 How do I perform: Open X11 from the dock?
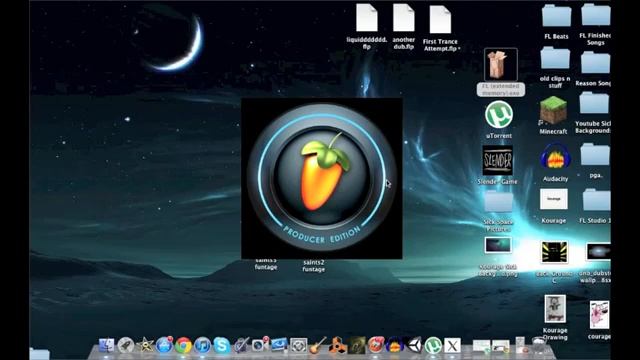click(x=452, y=346)
